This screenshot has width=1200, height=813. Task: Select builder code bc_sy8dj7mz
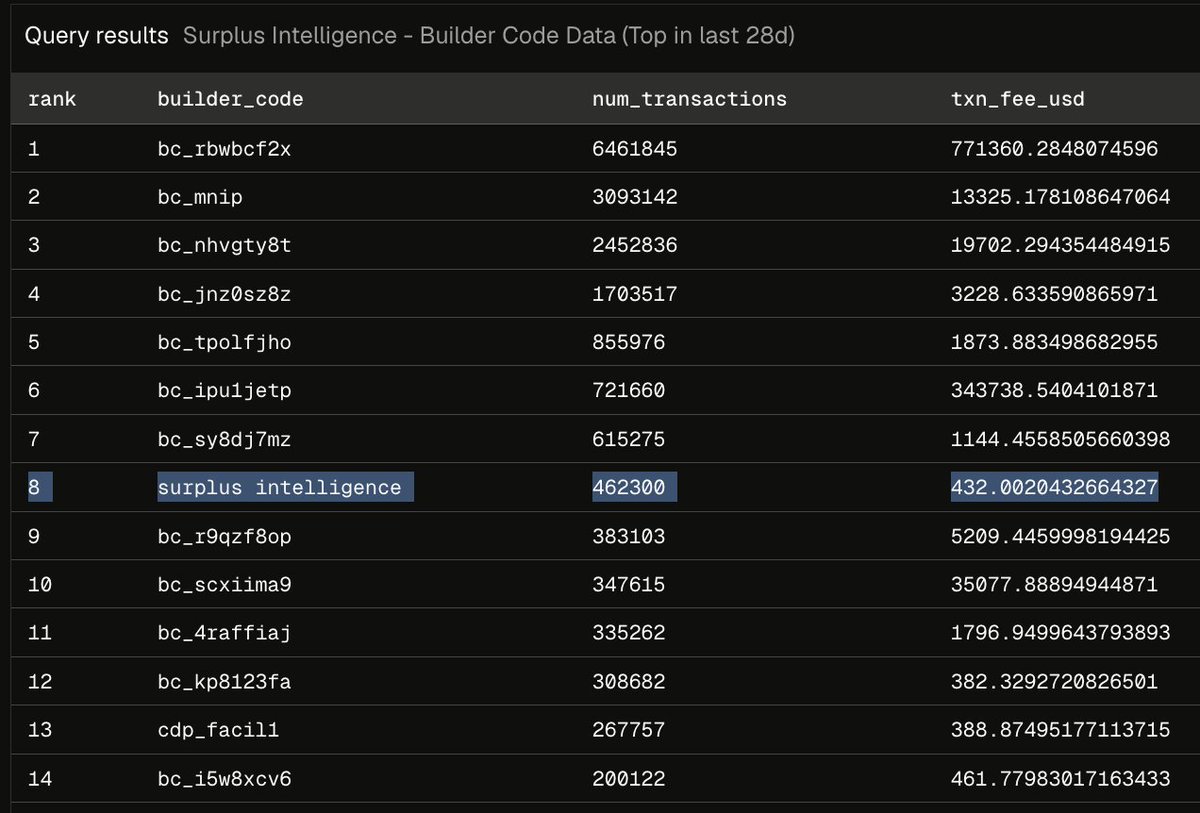click(224, 439)
